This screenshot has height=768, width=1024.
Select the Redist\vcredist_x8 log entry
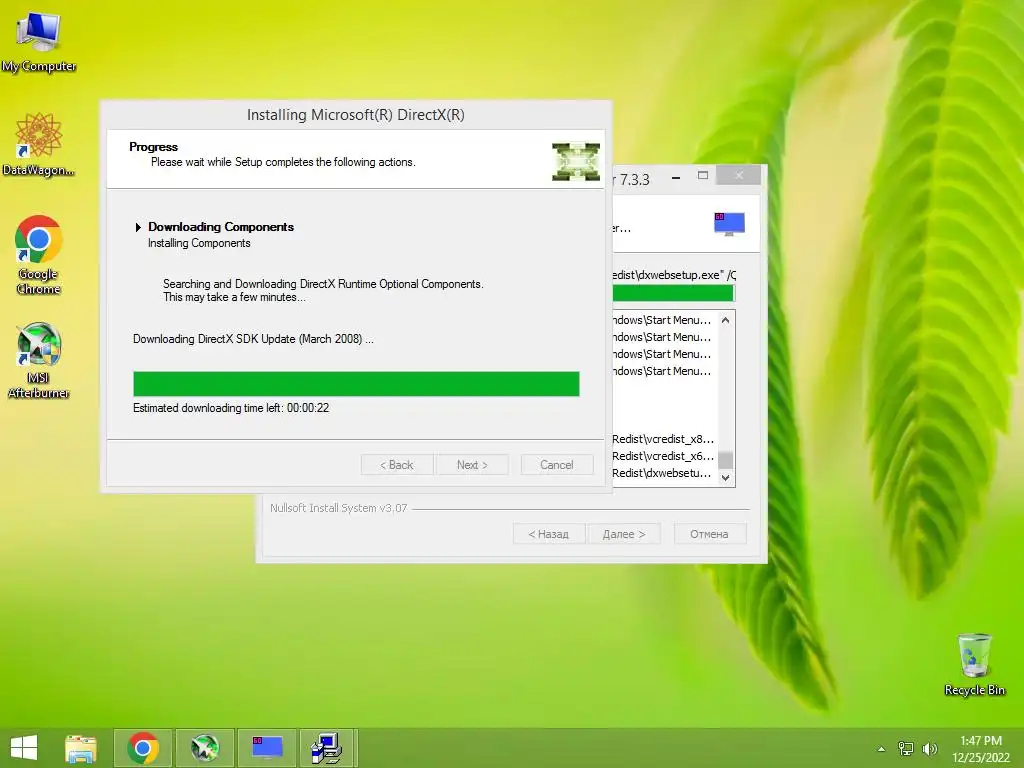coord(663,439)
